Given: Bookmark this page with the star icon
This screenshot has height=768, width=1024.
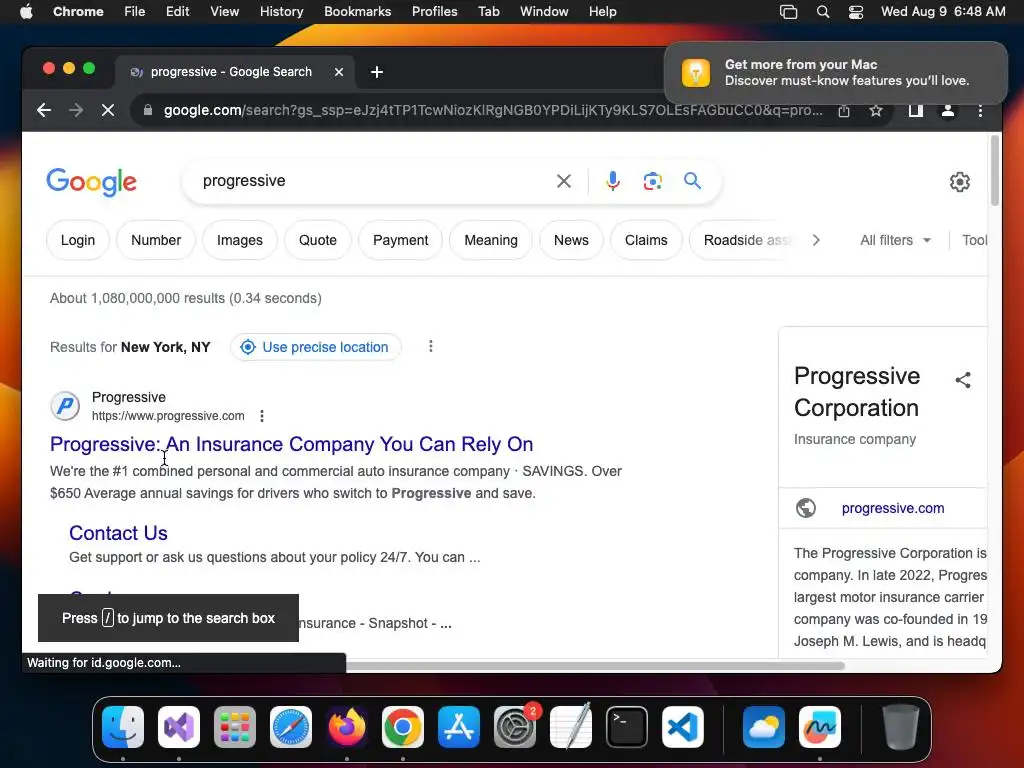Looking at the screenshot, I should 876,111.
